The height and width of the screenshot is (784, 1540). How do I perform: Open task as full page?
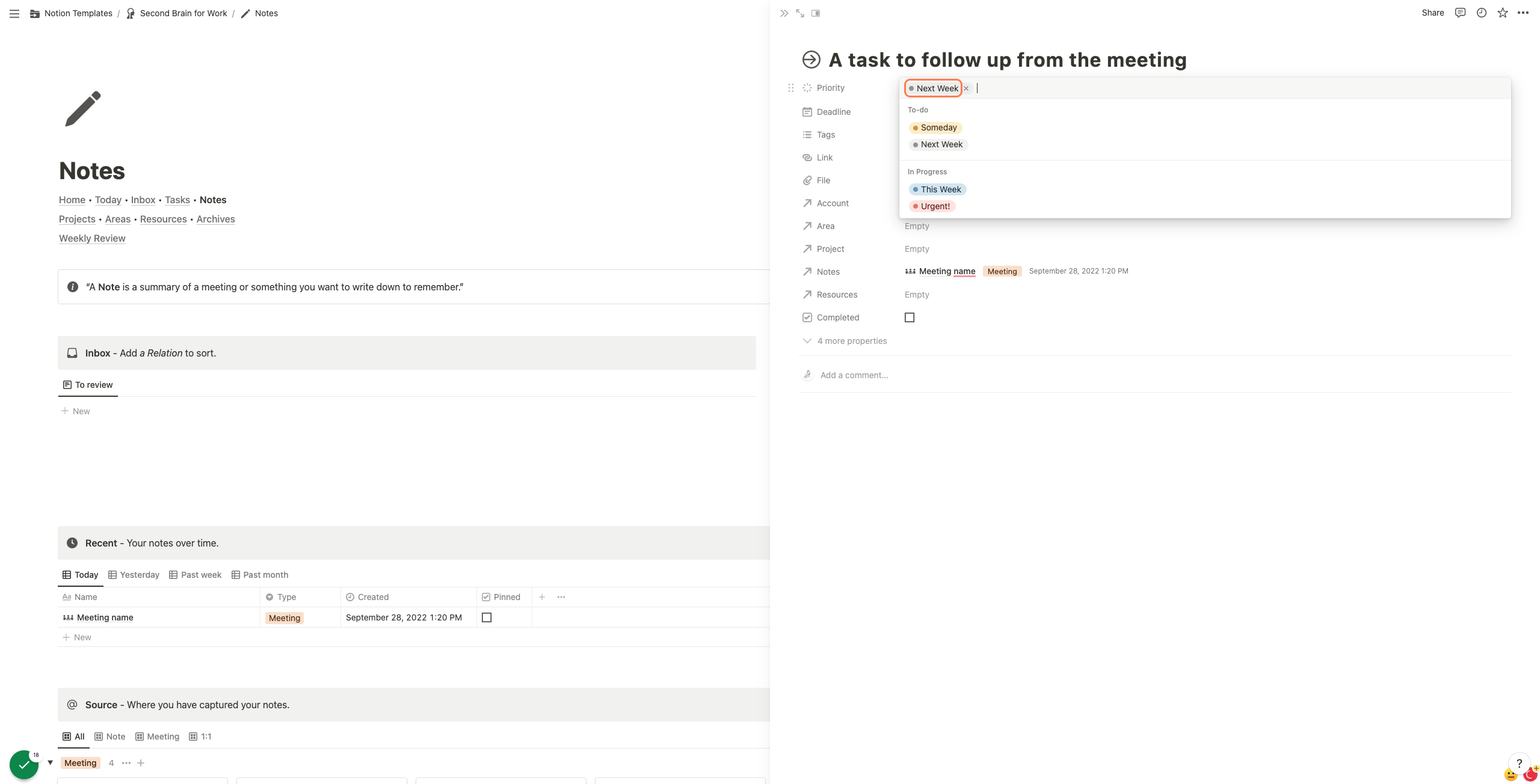point(800,13)
